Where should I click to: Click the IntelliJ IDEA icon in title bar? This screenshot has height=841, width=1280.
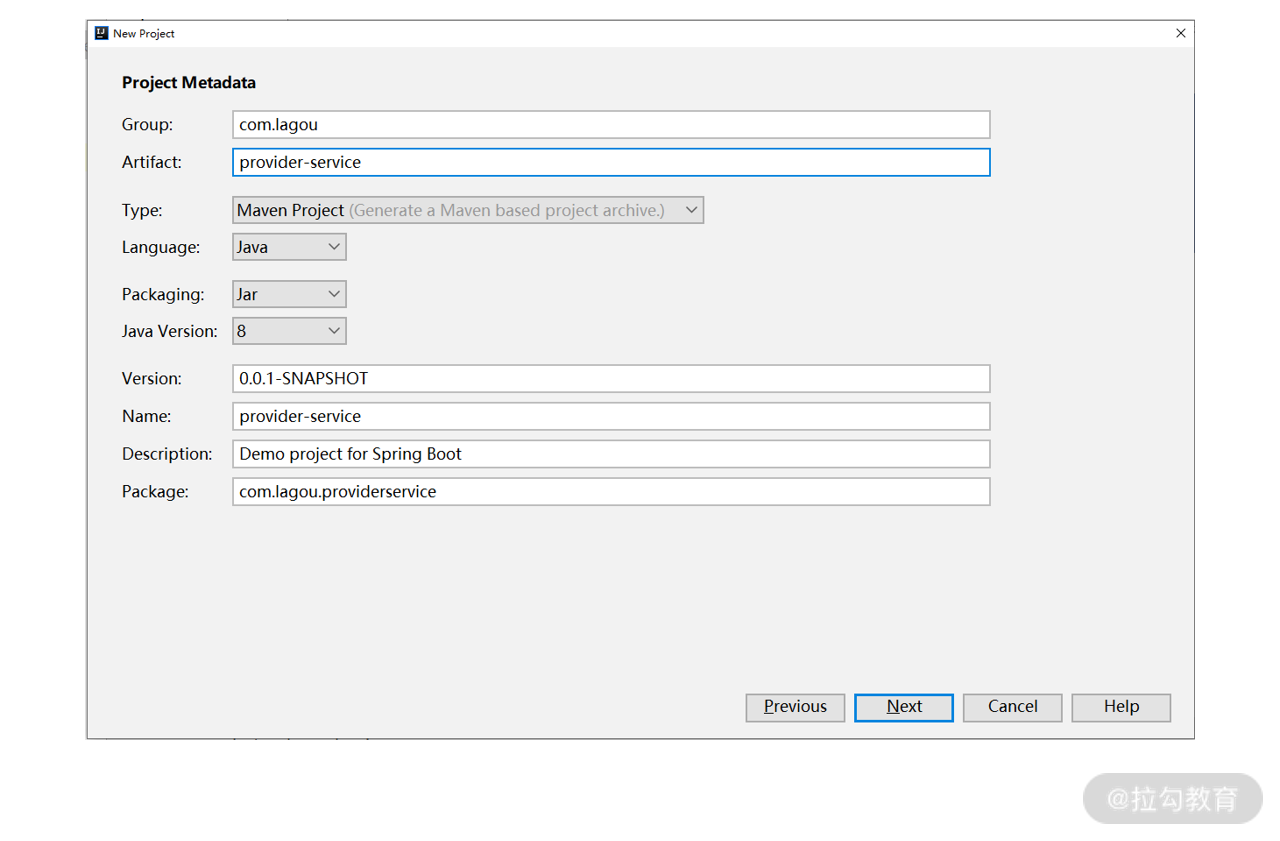click(x=101, y=33)
